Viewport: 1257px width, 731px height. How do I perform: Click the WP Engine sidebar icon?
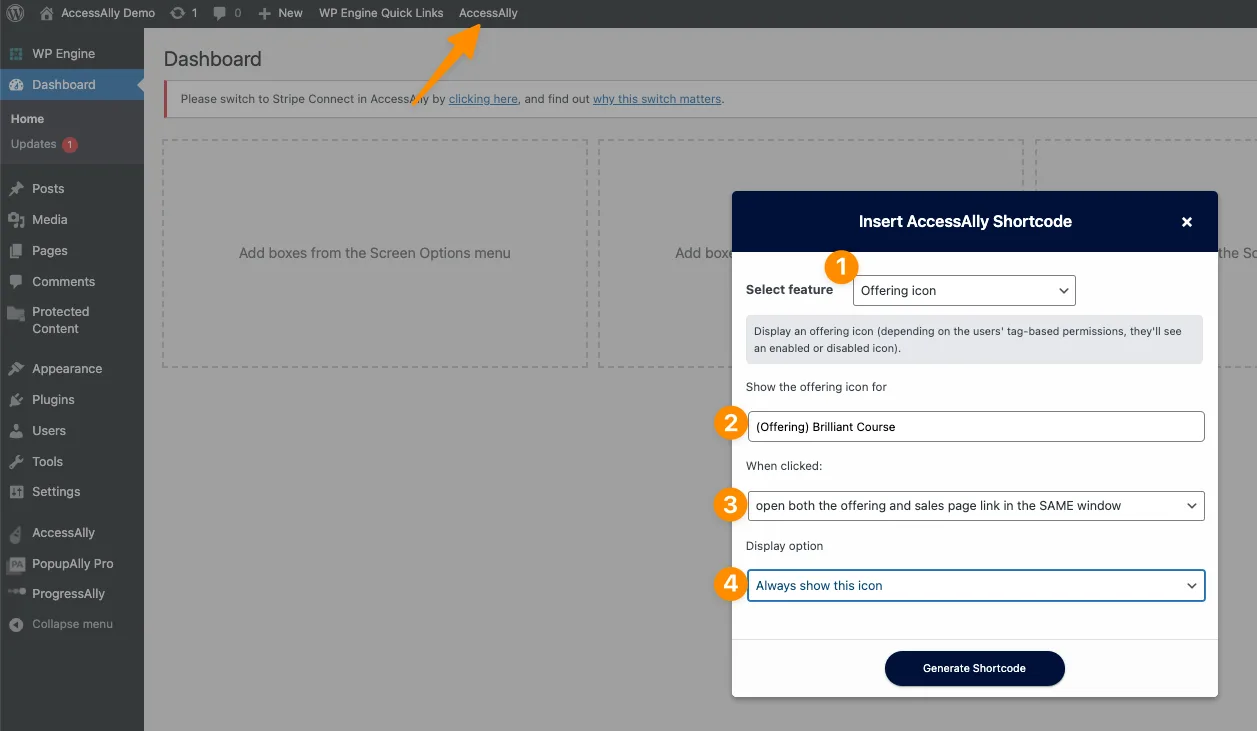(16, 54)
